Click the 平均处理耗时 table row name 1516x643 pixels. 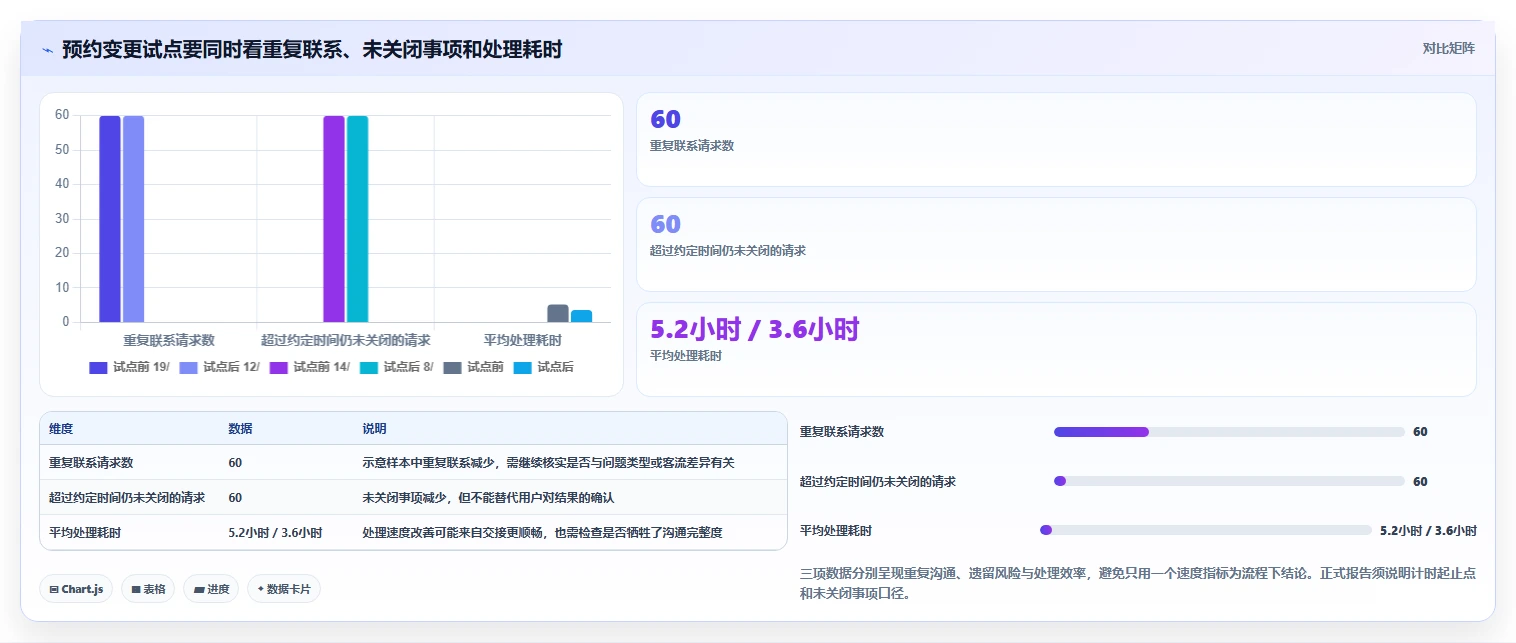(85, 533)
